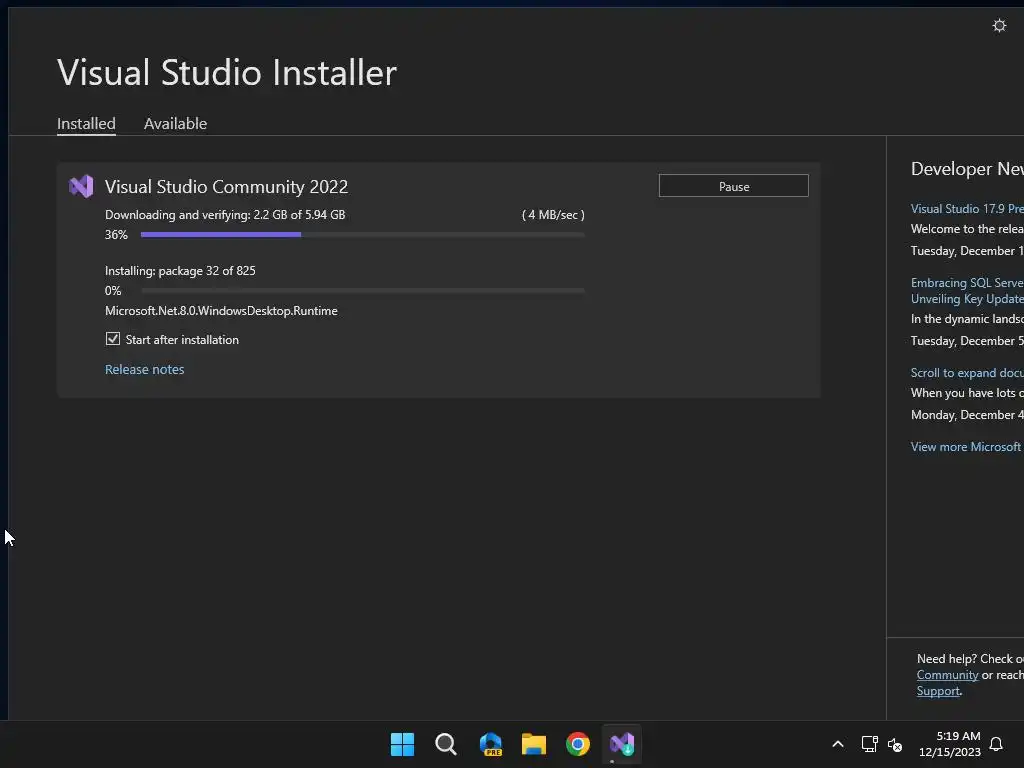Click Installing: package 32 of 825
This screenshot has width=1024, height=768.
click(180, 271)
